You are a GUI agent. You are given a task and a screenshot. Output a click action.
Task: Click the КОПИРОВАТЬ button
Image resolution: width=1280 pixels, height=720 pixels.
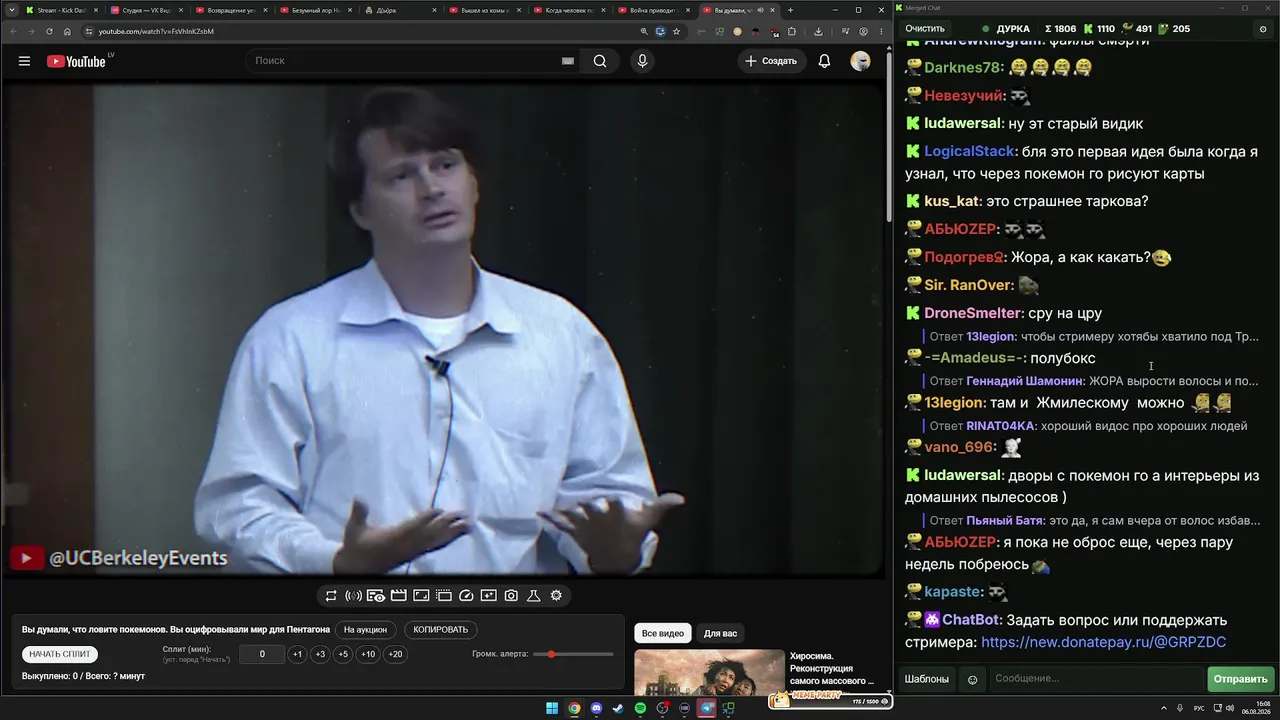440,630
